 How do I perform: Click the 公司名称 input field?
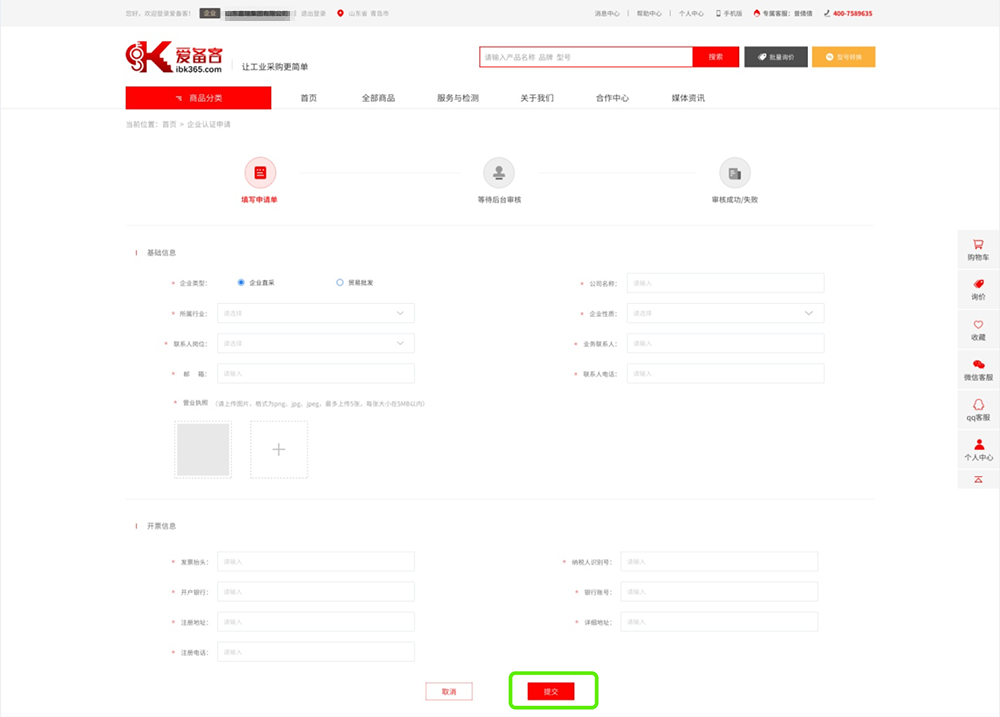pyautogui.click(x=725, y=283)
